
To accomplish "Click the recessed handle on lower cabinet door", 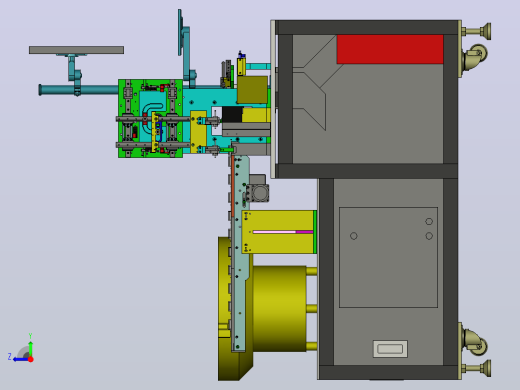I will pos(390,349).
